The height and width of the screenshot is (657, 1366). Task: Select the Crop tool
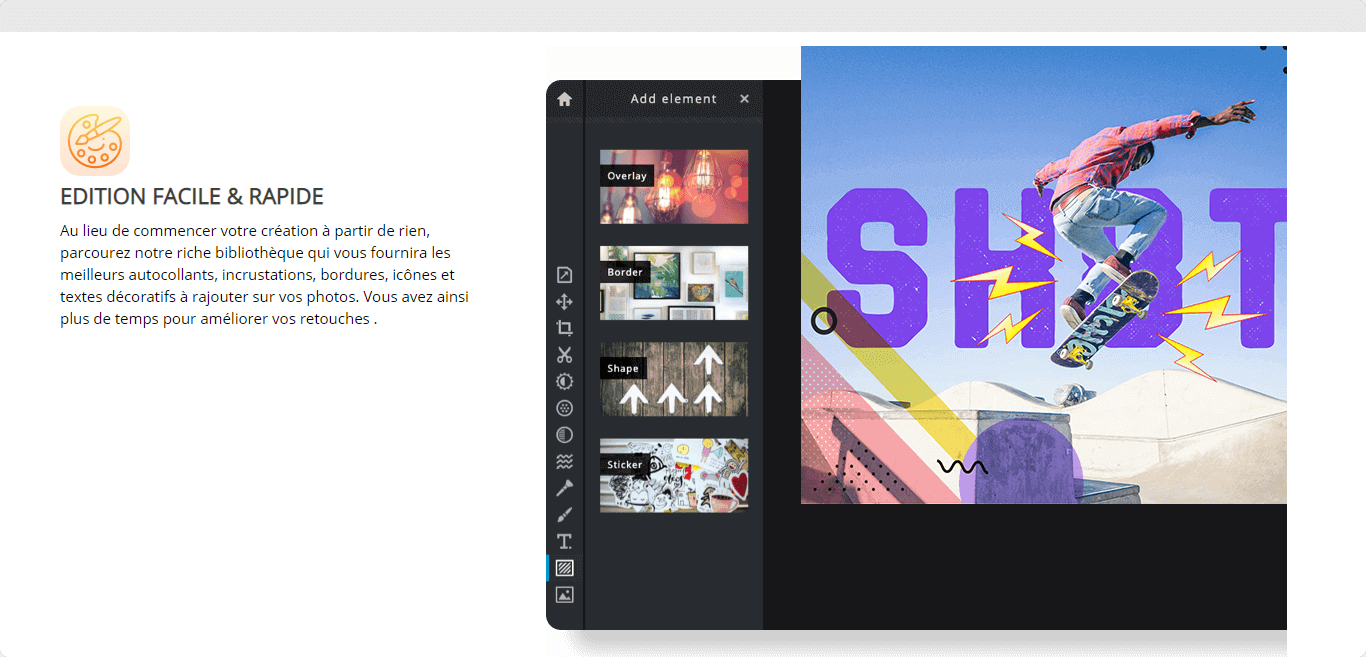point(564,328)
